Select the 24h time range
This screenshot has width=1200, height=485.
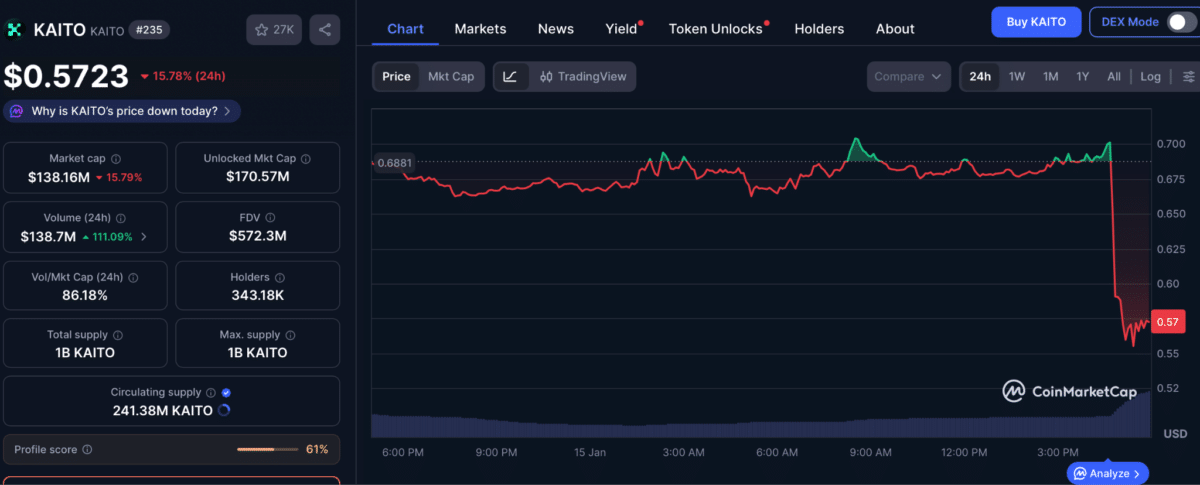tap(980, 76)
